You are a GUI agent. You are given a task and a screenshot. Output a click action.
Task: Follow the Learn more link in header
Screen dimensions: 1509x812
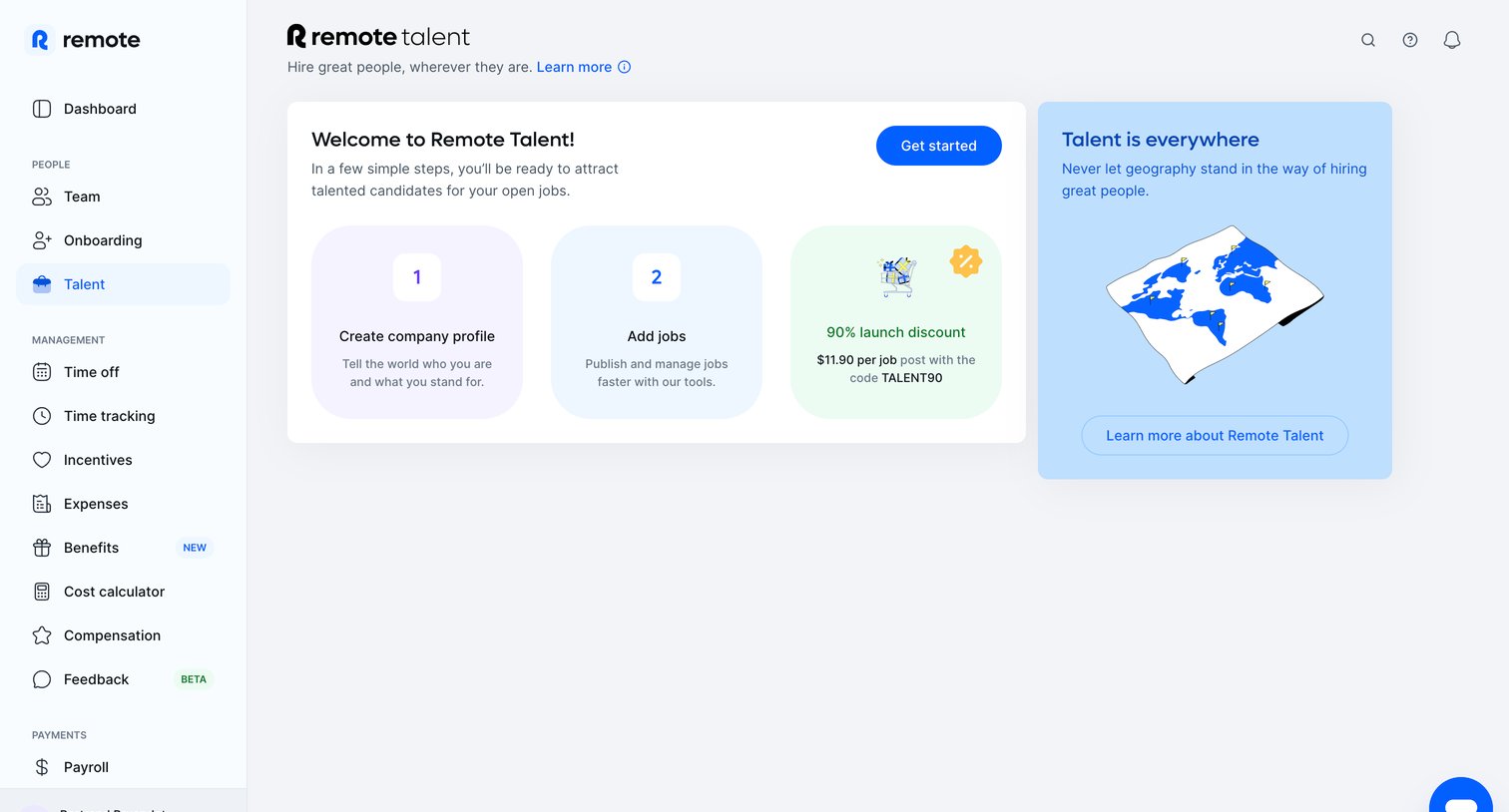[574, 67]
